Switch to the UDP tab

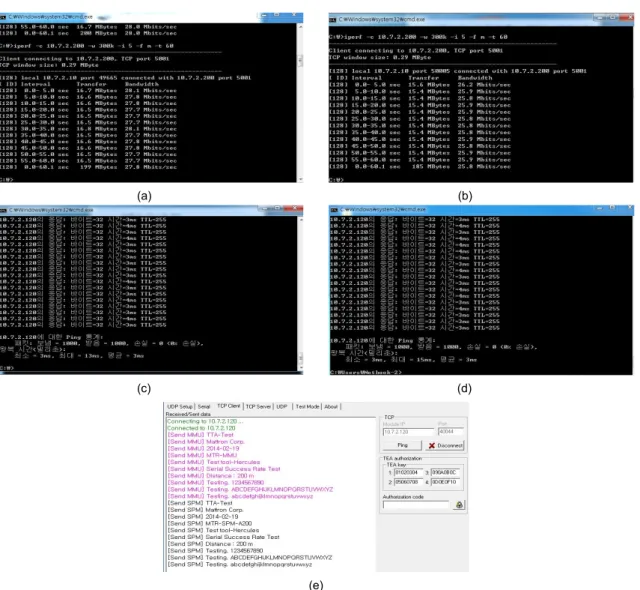[282, 407]
